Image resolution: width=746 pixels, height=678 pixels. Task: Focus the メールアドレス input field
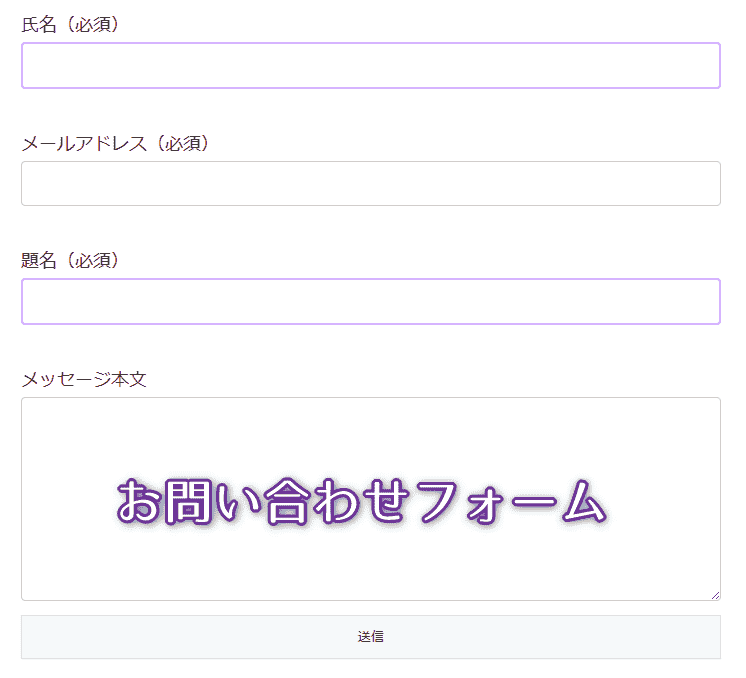[370, 184]
